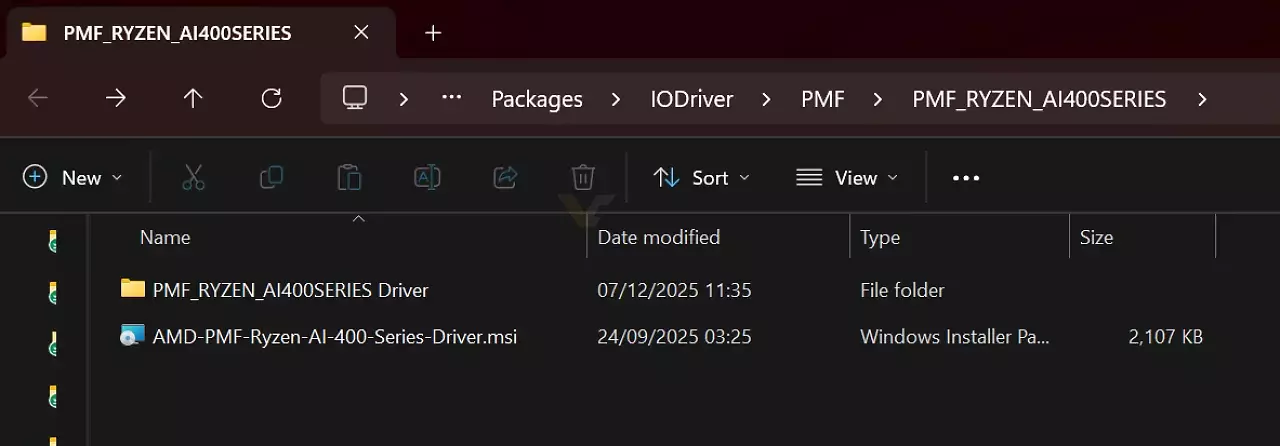Click the Delete trash icon
The height and width of the screenshot is (446, 1280).
(583, 178)
